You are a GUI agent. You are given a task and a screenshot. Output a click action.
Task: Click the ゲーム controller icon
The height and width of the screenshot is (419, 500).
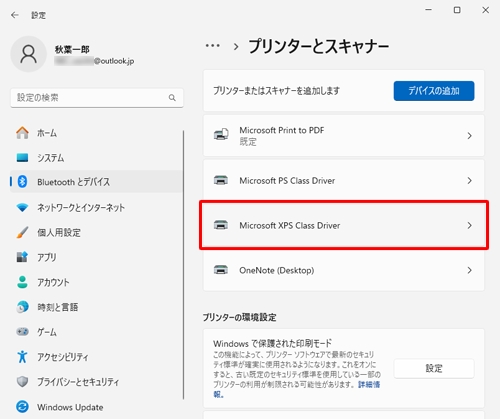click(22, 332)
